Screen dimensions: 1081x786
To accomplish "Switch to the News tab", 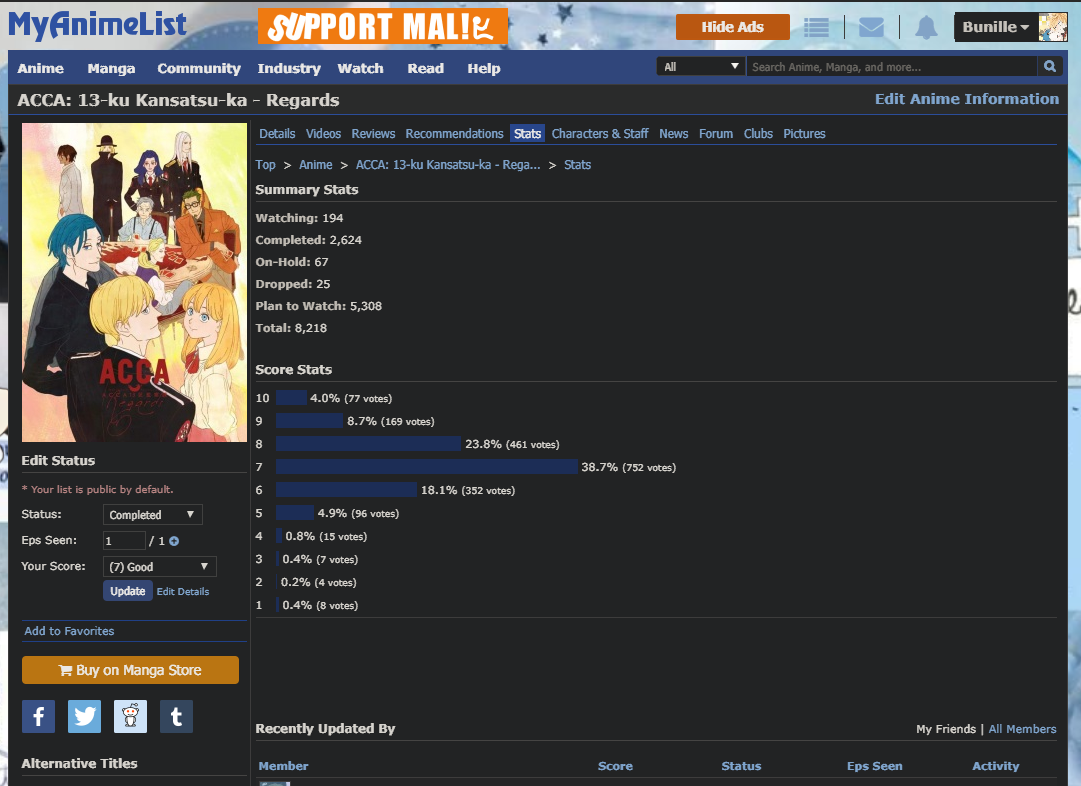I will [x=674, y=134].
